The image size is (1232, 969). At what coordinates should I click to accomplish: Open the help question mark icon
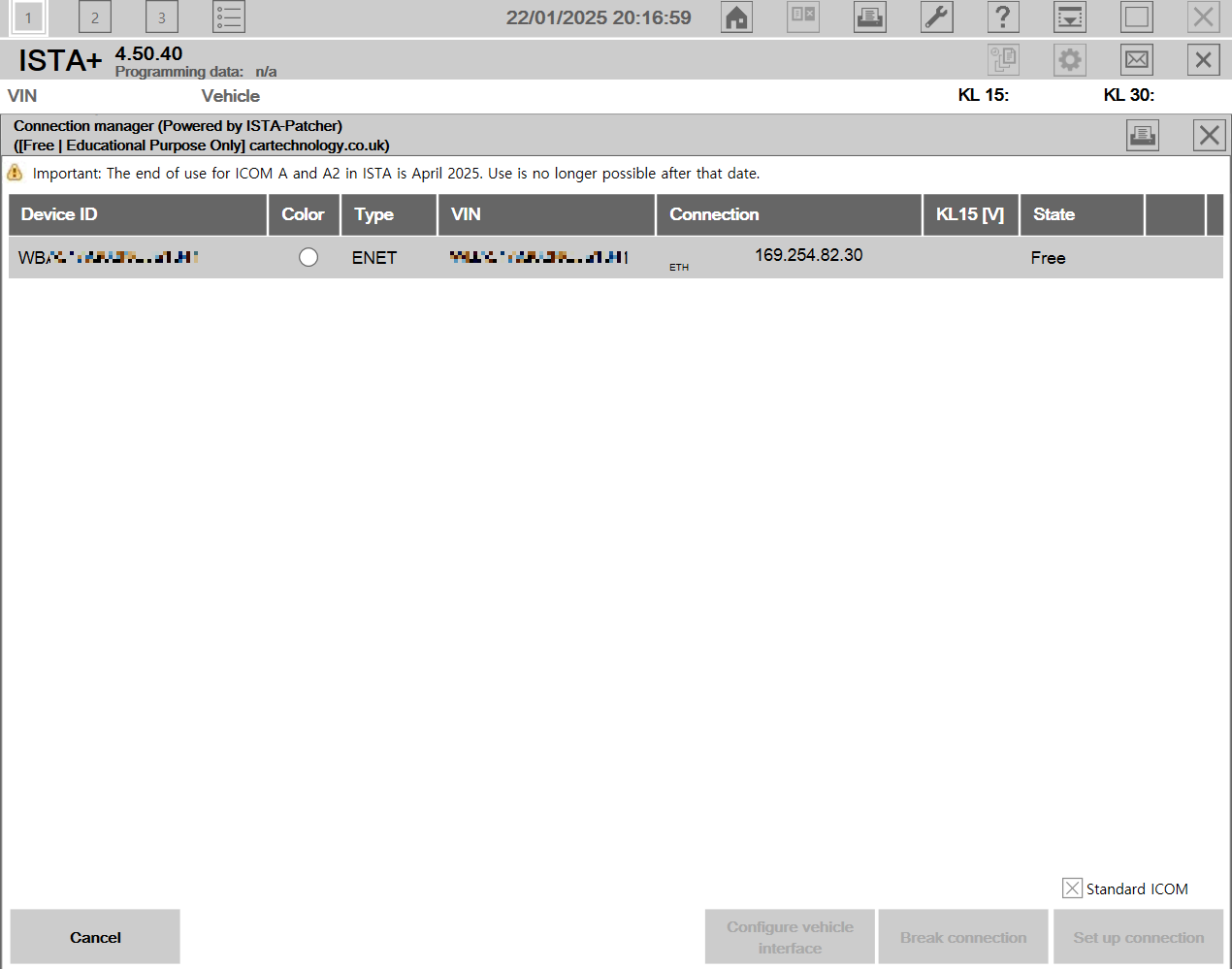click(1003, 16)
